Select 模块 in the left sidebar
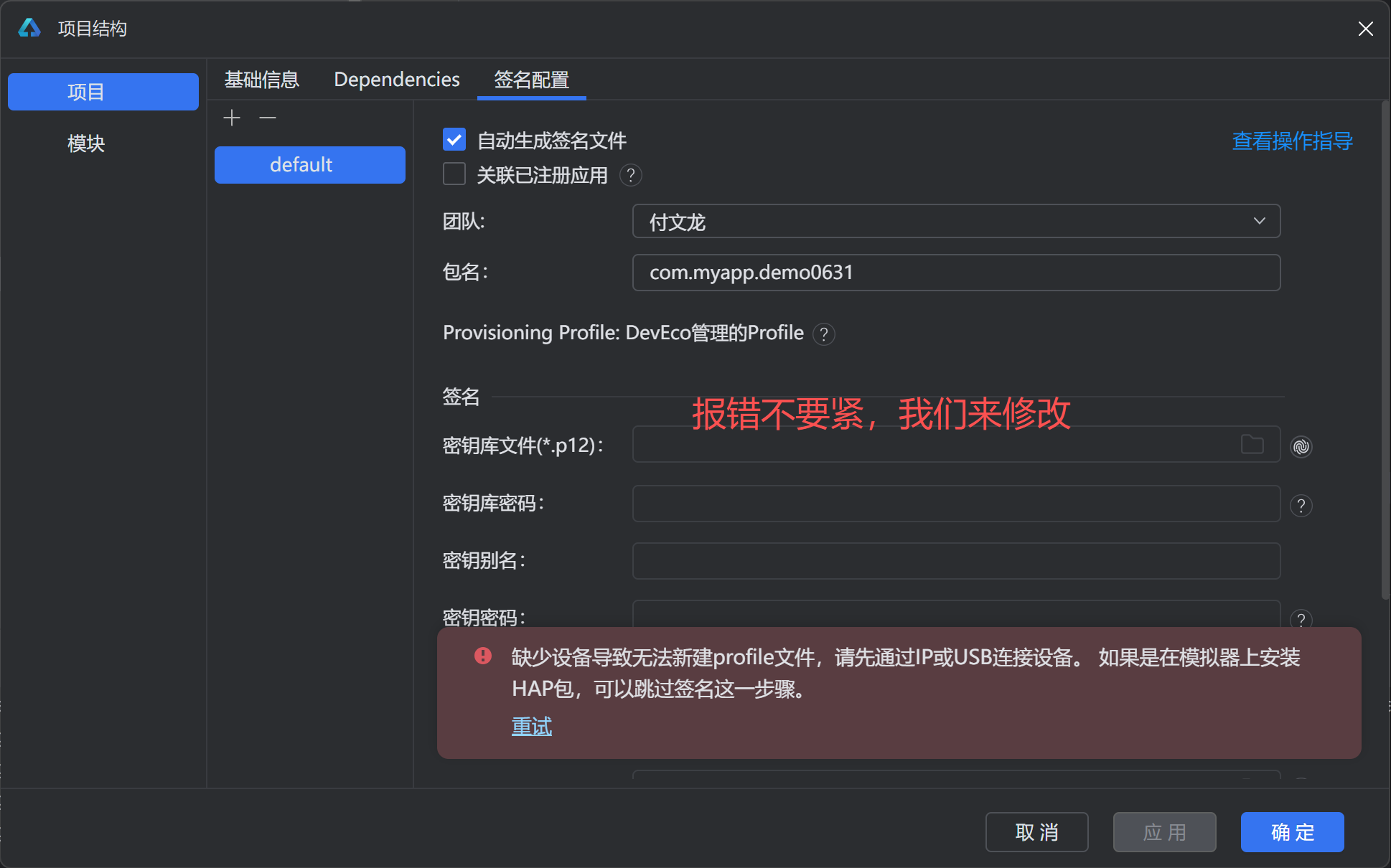The image size is (1391, 868). pyautogui.click(x=86, y=143)
